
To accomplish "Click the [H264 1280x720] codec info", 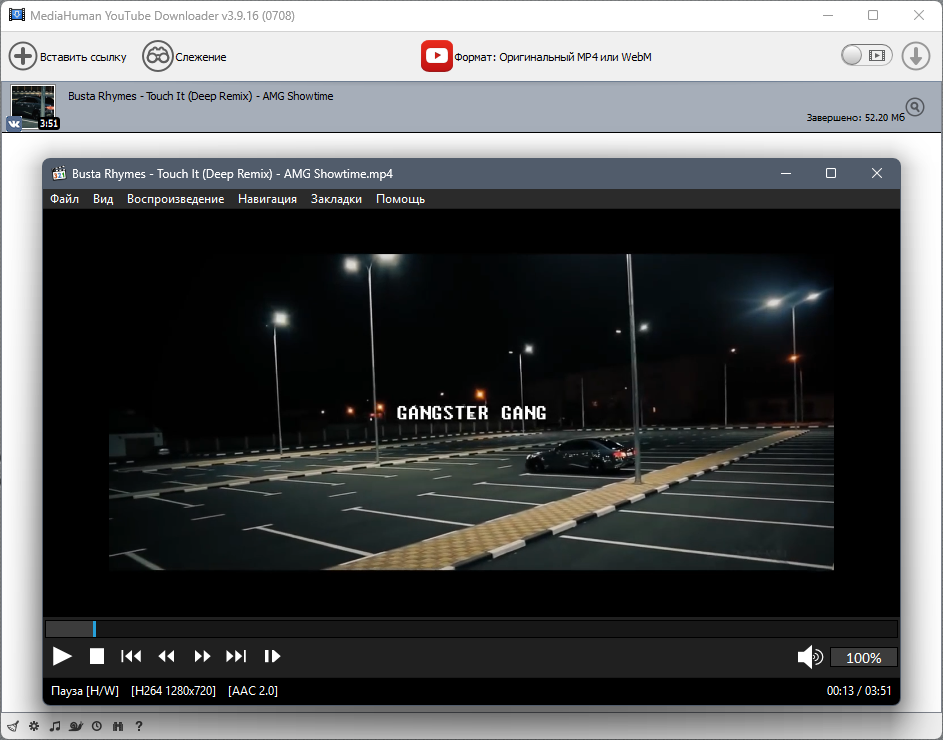I will click(x=173, y=691).
